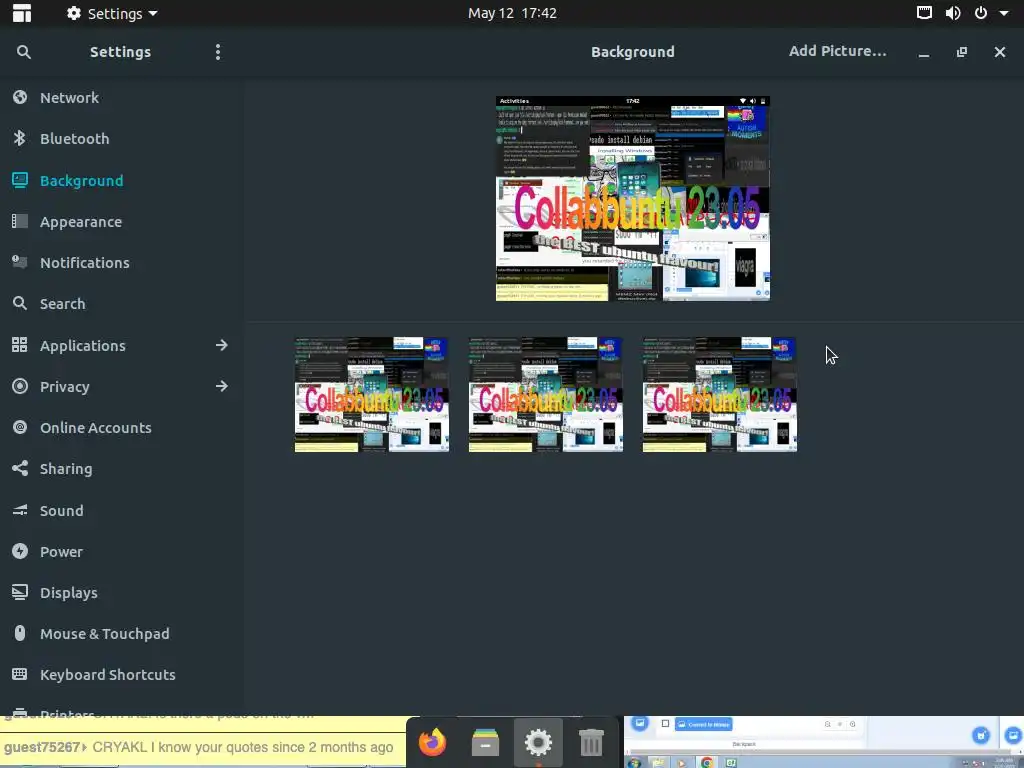Select the third wallpaper thumbnail
The height and width of the screenshot is (768, 1024).
tap(720, 394)
